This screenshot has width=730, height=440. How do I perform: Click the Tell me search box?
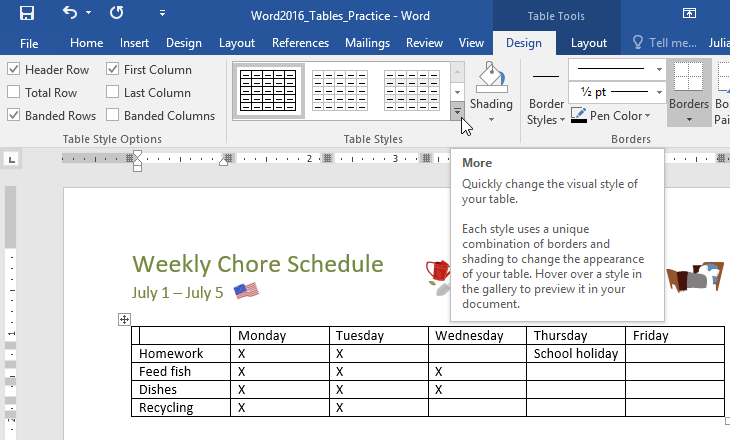[x=664, y=43]
